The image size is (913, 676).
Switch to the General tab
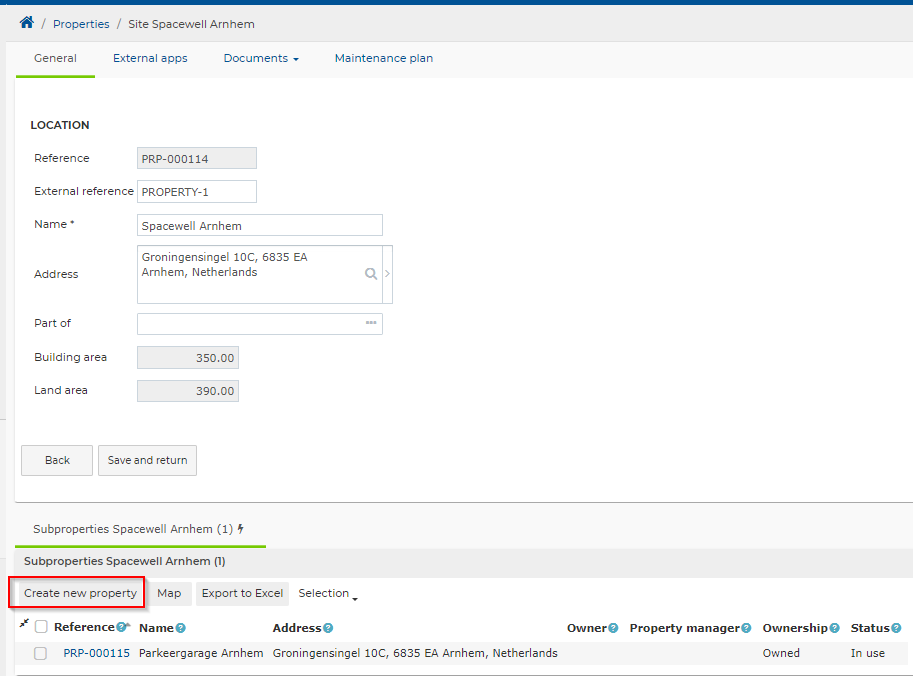pyautogui.click(x=55, y=58)
